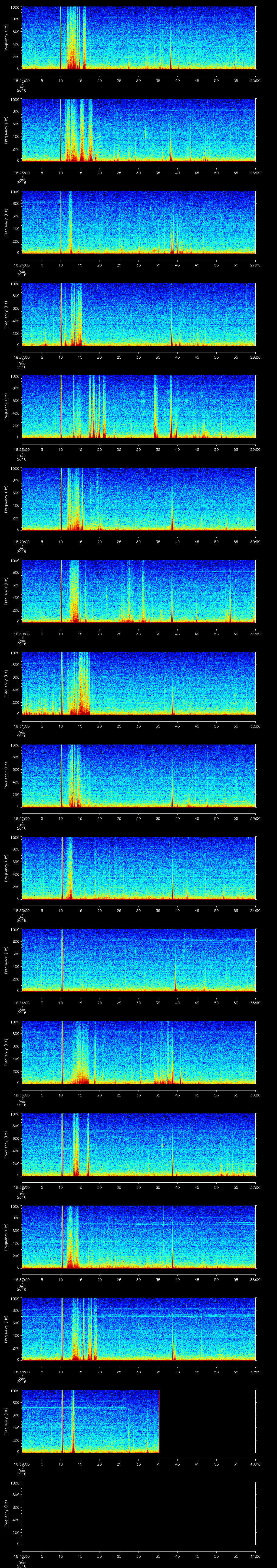Select the spectrogram plot beginning at 18:24:00

139,38
